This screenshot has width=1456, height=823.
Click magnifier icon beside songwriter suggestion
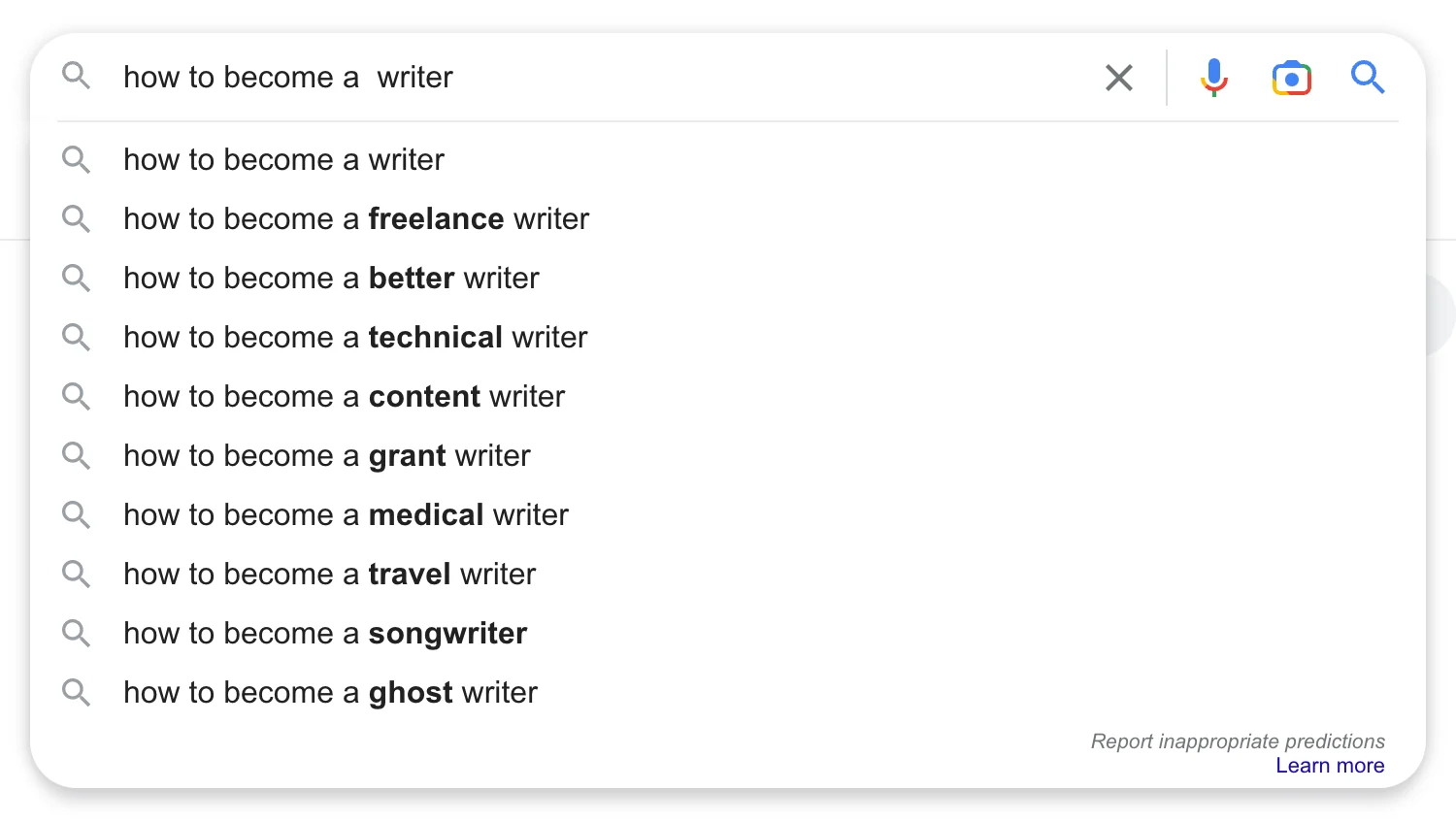(76, 634)
